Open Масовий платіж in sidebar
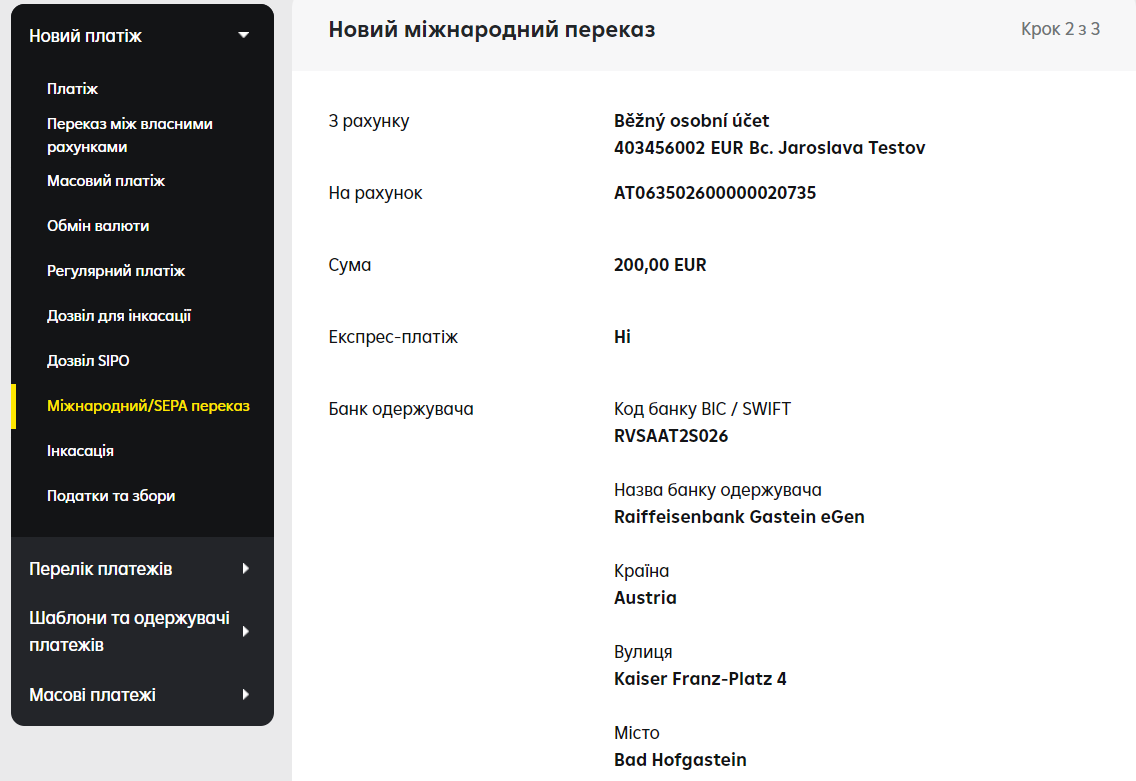 coord(106,180)
